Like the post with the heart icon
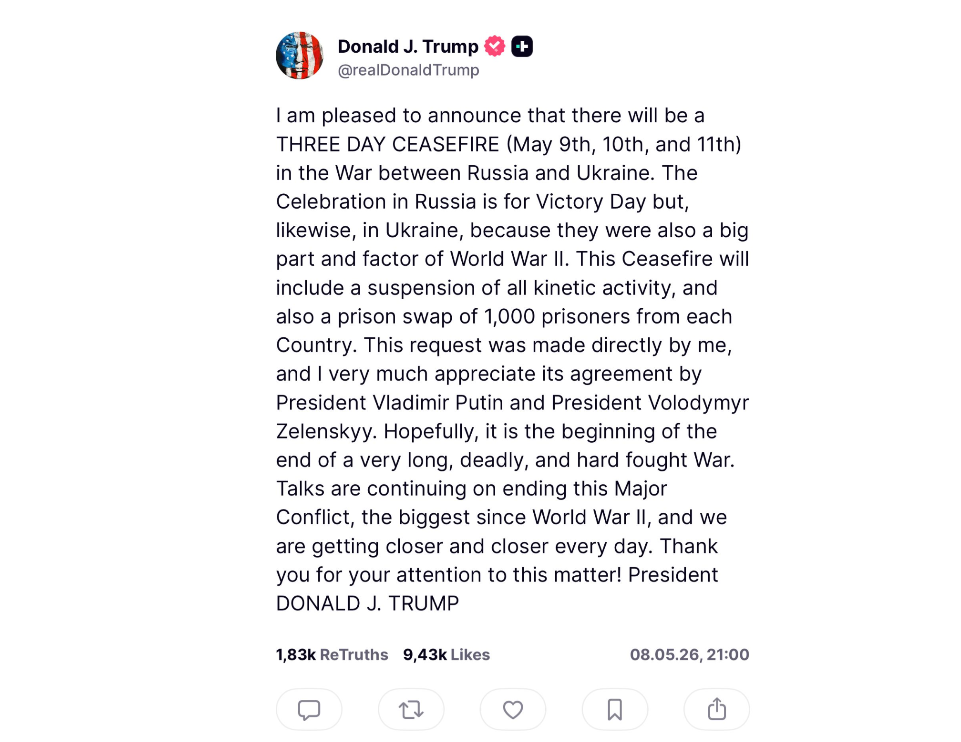 click(513, 710)
